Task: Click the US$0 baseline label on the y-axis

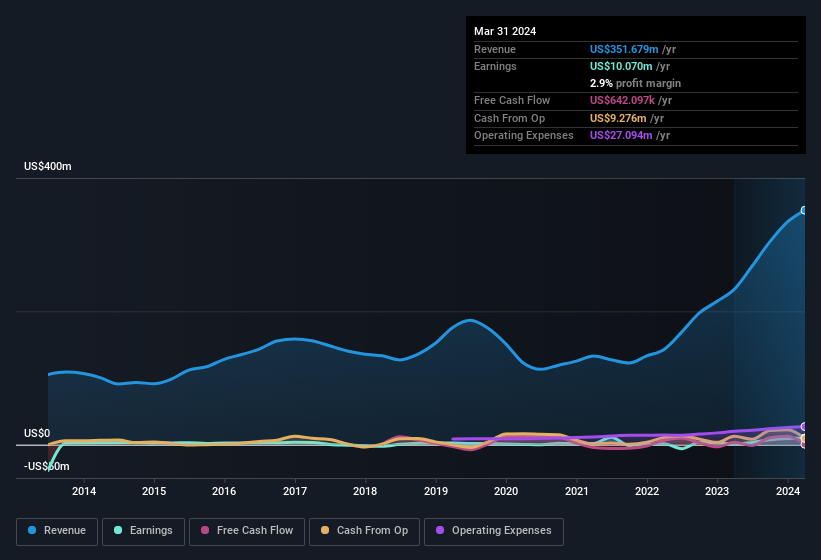Action: pyautogui.click(x=37, y=433)
